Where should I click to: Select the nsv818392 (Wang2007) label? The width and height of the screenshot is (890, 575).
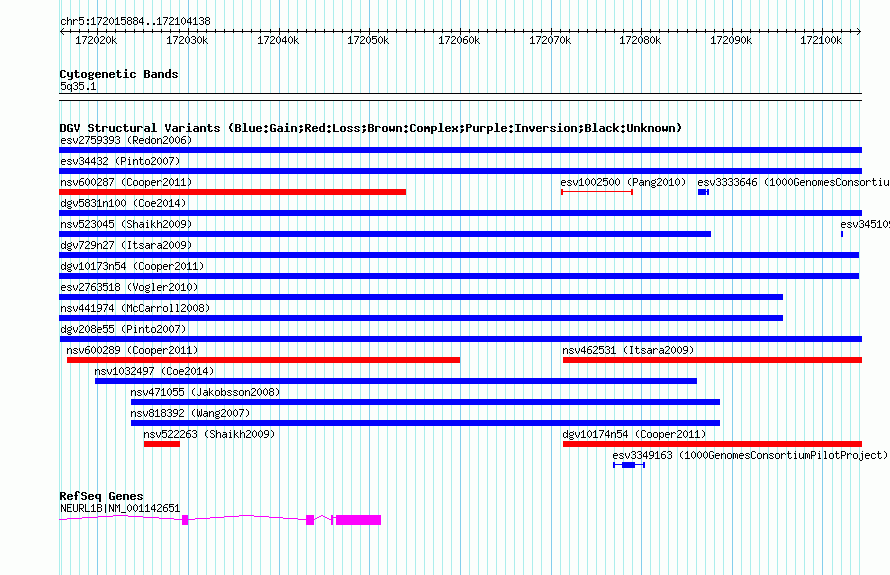click(x=190, y=413)
